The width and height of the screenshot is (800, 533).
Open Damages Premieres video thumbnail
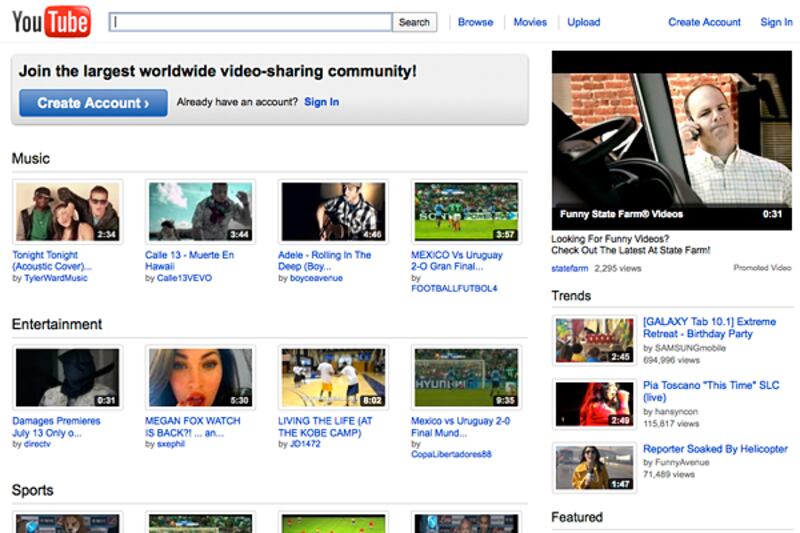tap(67, 377)
